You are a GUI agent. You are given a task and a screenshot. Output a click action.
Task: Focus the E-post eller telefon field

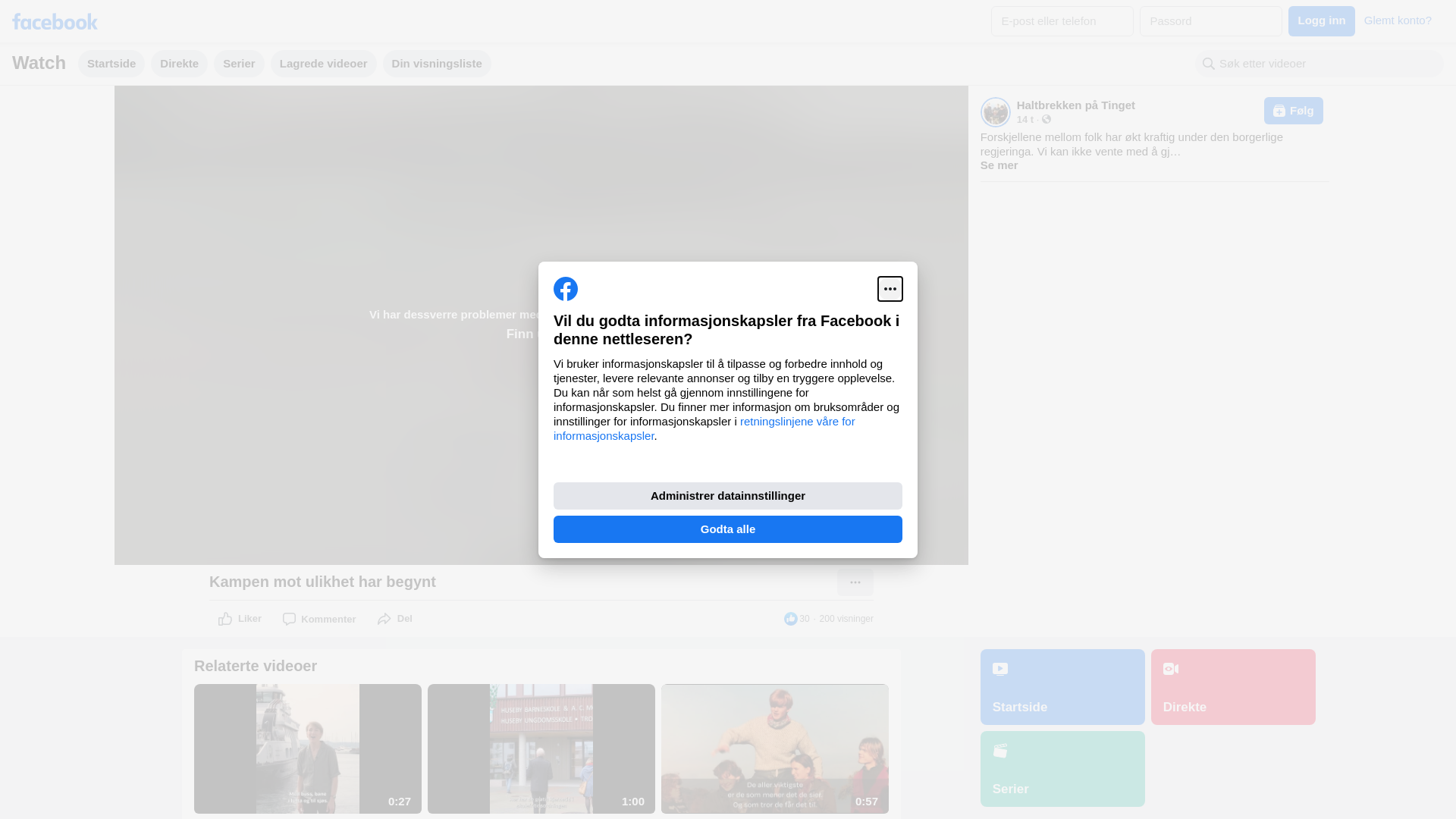pos(1062,21)
